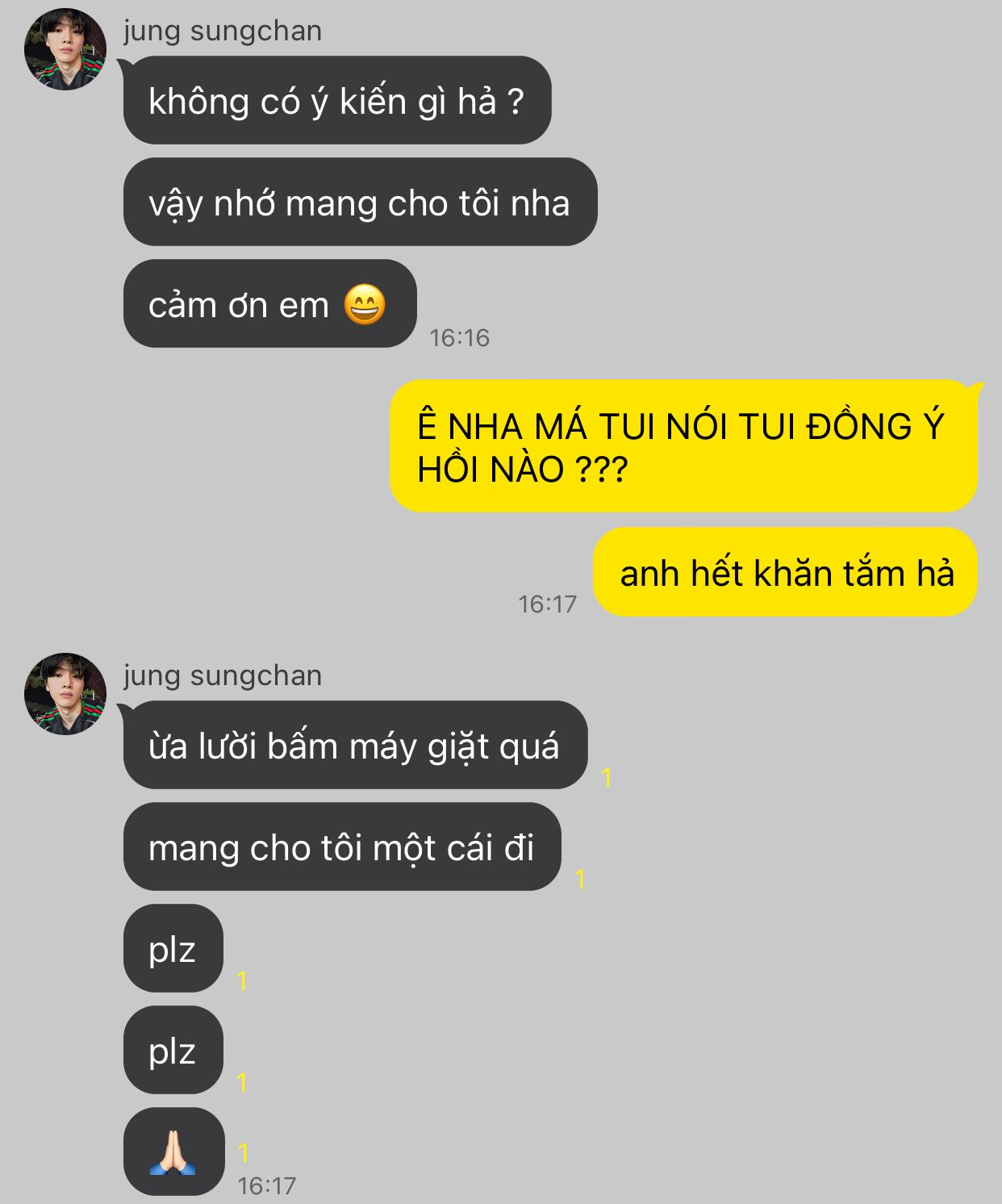The height and width of the screenshot is (1204, 1002).
Task: Tap unread count beside 'một cái đi' message
Action: pos(579,879)
